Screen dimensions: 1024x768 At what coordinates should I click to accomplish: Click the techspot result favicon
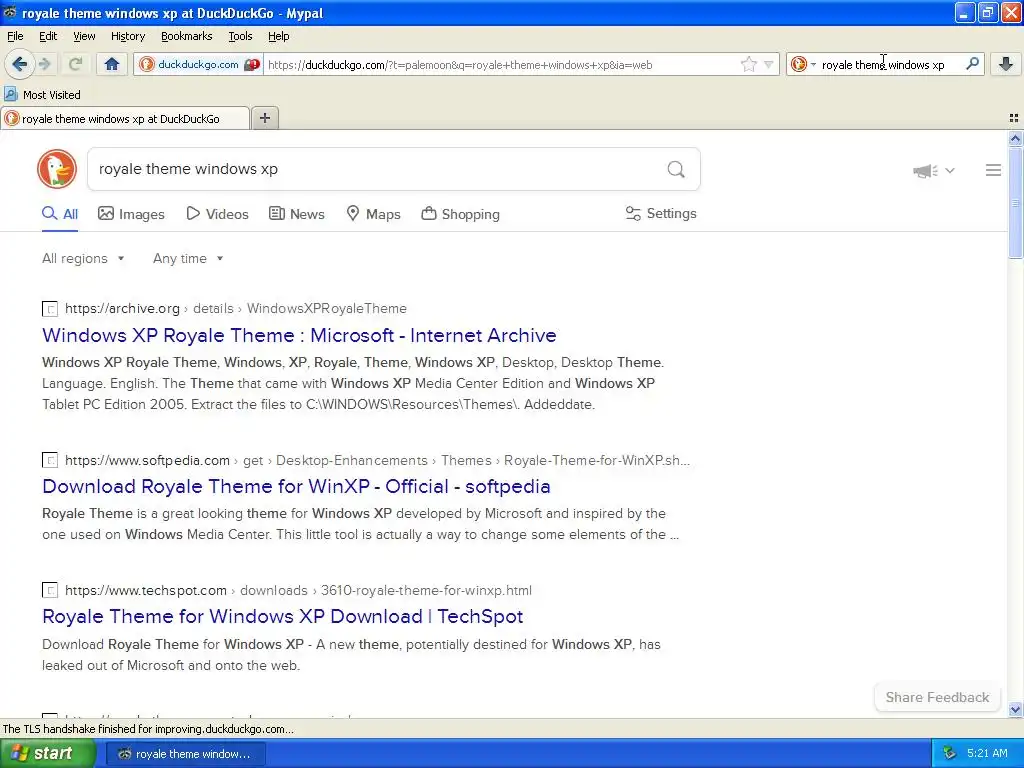50,590
